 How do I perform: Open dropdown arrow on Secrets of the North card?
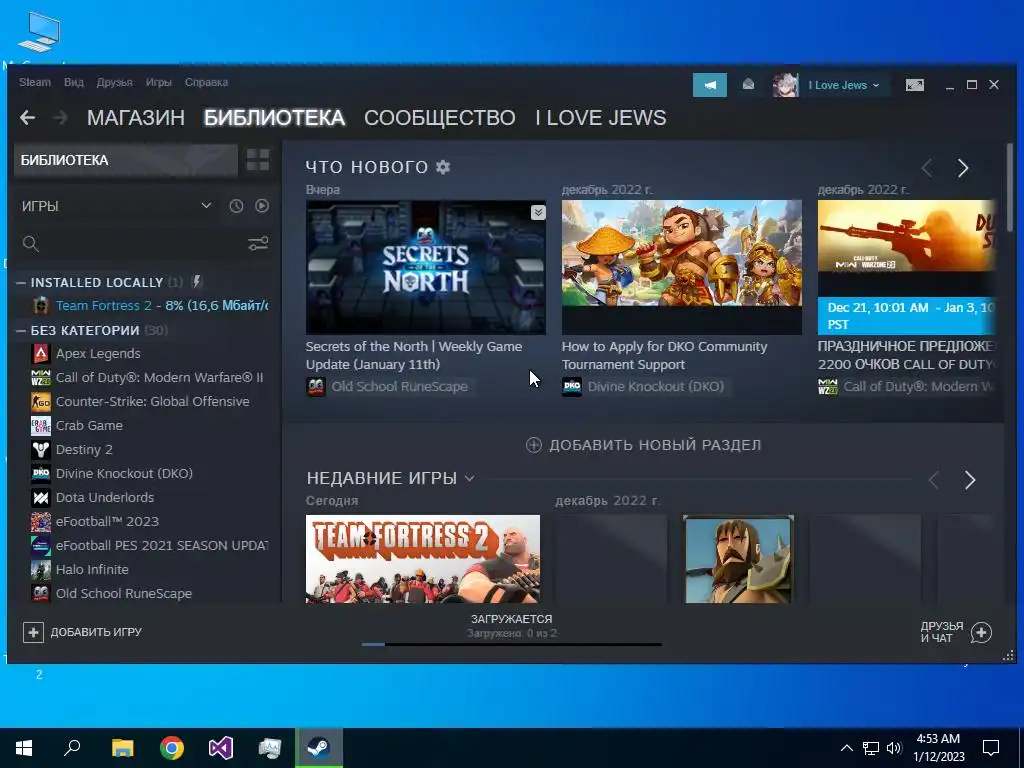click(538, 212)
